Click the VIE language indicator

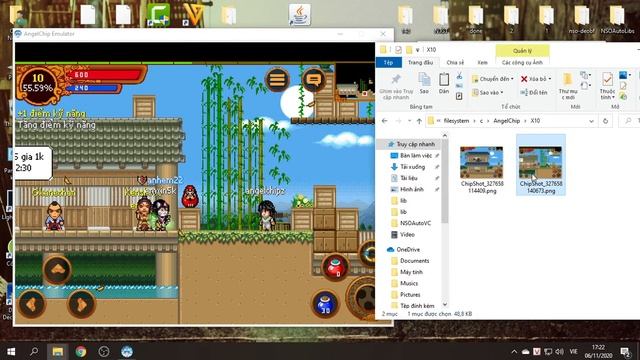pyautogui.click(x=573, y=351)
